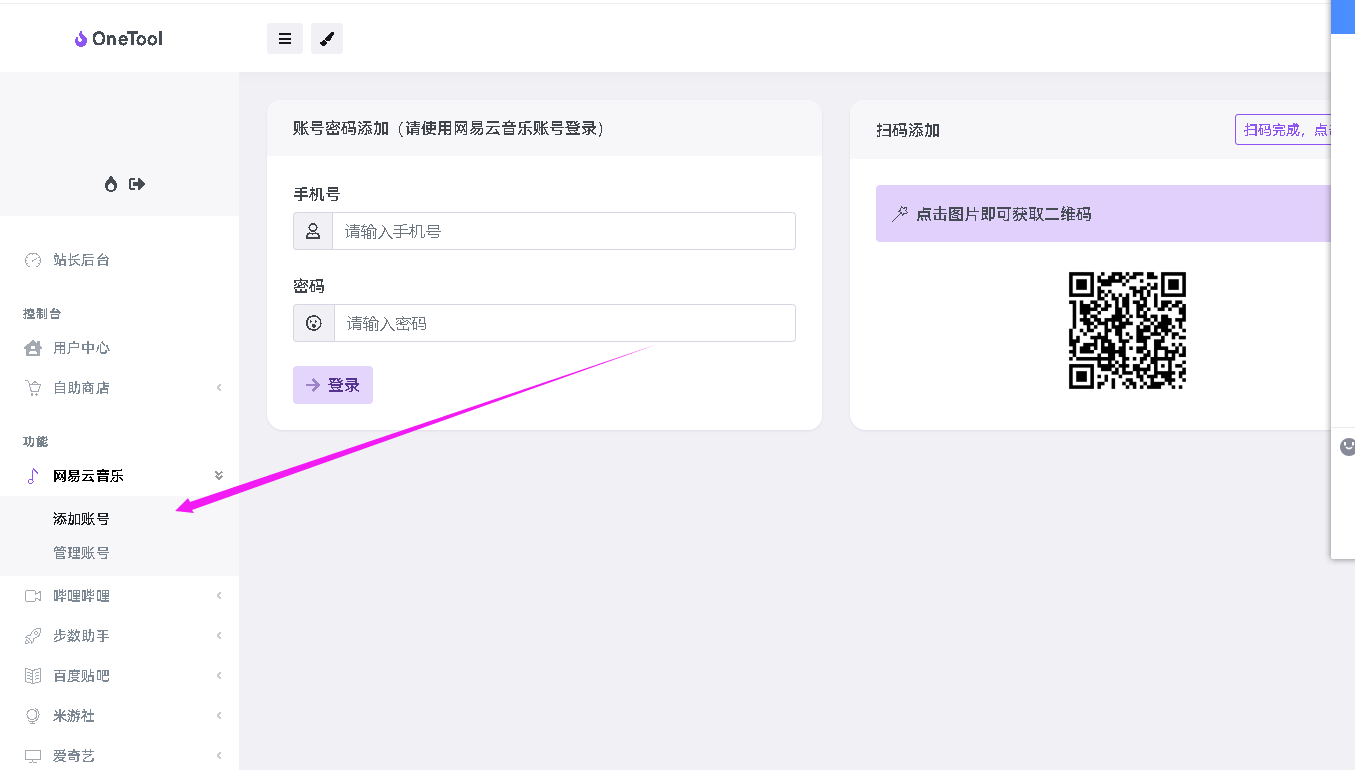Screen dimensions: 1355x770
Task: Click the 手机号 field label
Action: pyautogui.click(x=317, y=194)
